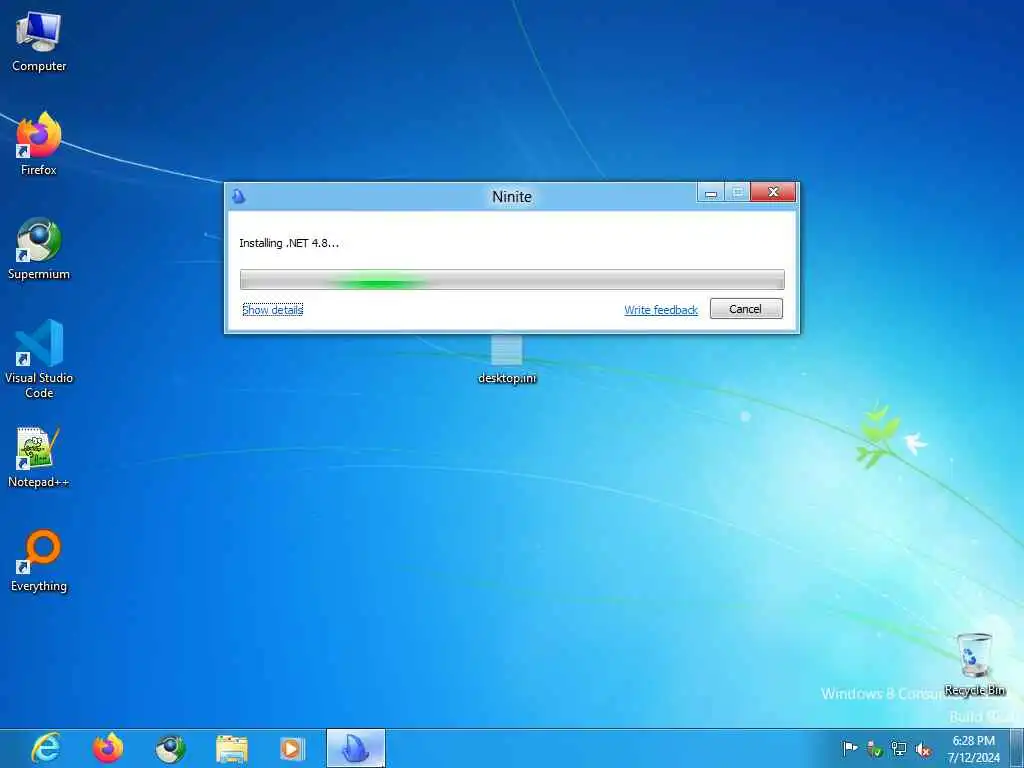Click the Show desktop strip

pyautogui.click(x=1017, y=748)
